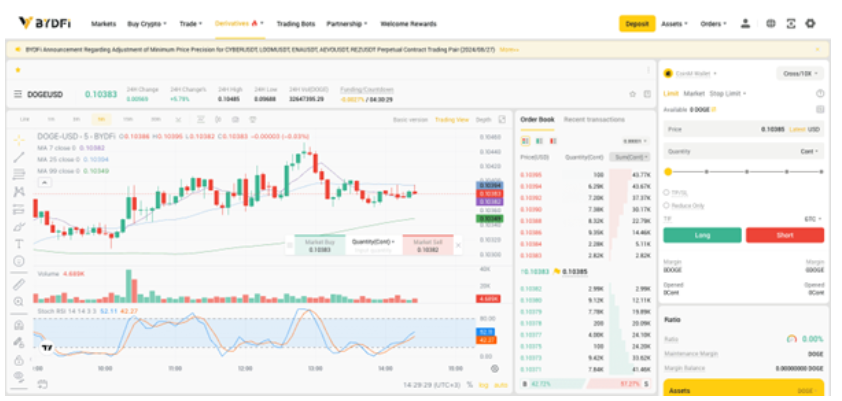Open Quantity(Cont) dropdown in floating panel

(x=373, y=242)
